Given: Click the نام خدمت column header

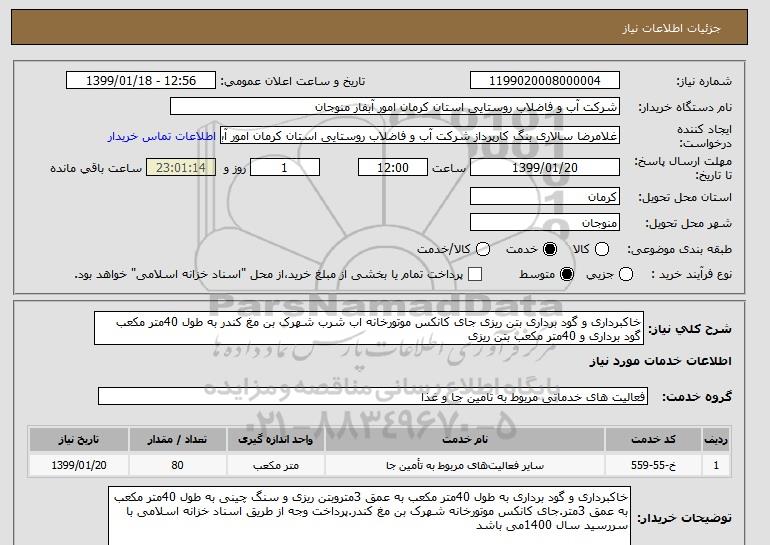Looking at the screenshot, I should (x=465, y=439).
